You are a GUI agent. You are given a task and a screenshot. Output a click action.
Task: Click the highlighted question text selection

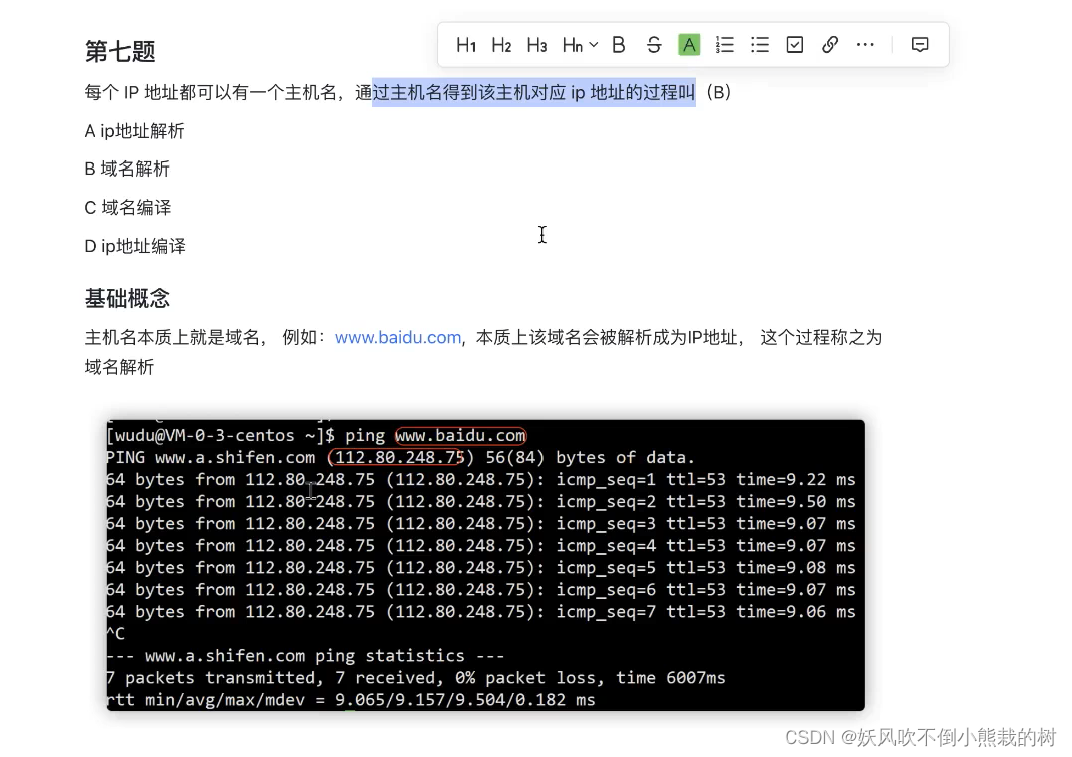pos(533,92)
